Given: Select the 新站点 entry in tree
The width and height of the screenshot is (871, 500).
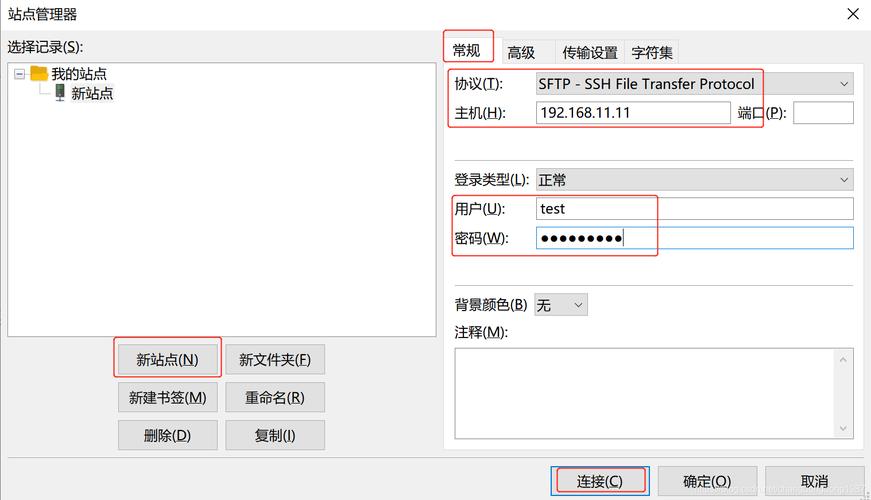Looking at the screenshot, I should (x=92, y=93).
